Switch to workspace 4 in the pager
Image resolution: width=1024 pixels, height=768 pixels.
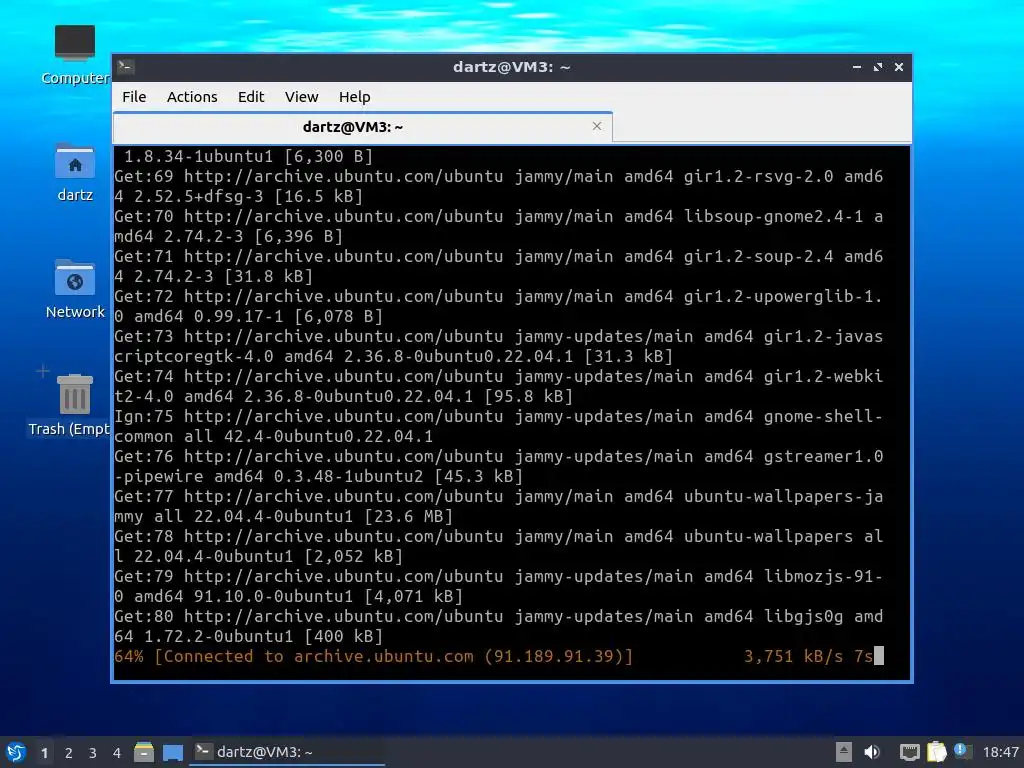pos(117,753)
